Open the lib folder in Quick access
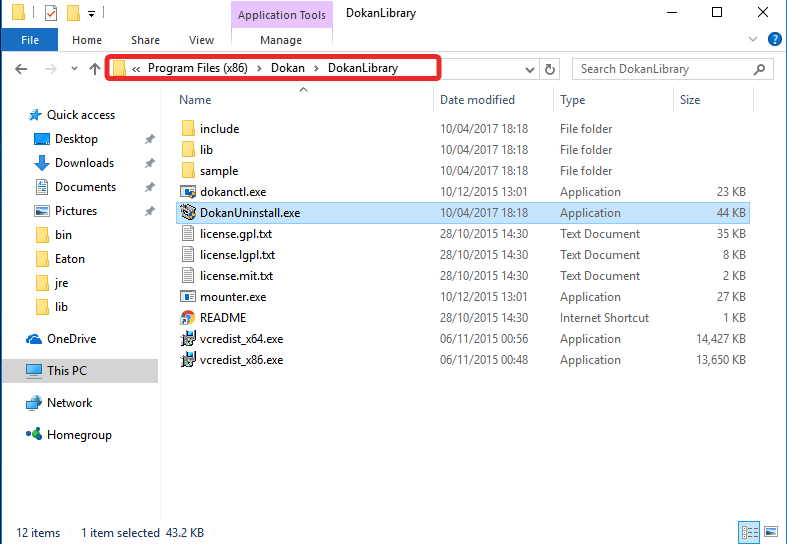This screenshot has height=544, width=787. [x=61, y=307]
